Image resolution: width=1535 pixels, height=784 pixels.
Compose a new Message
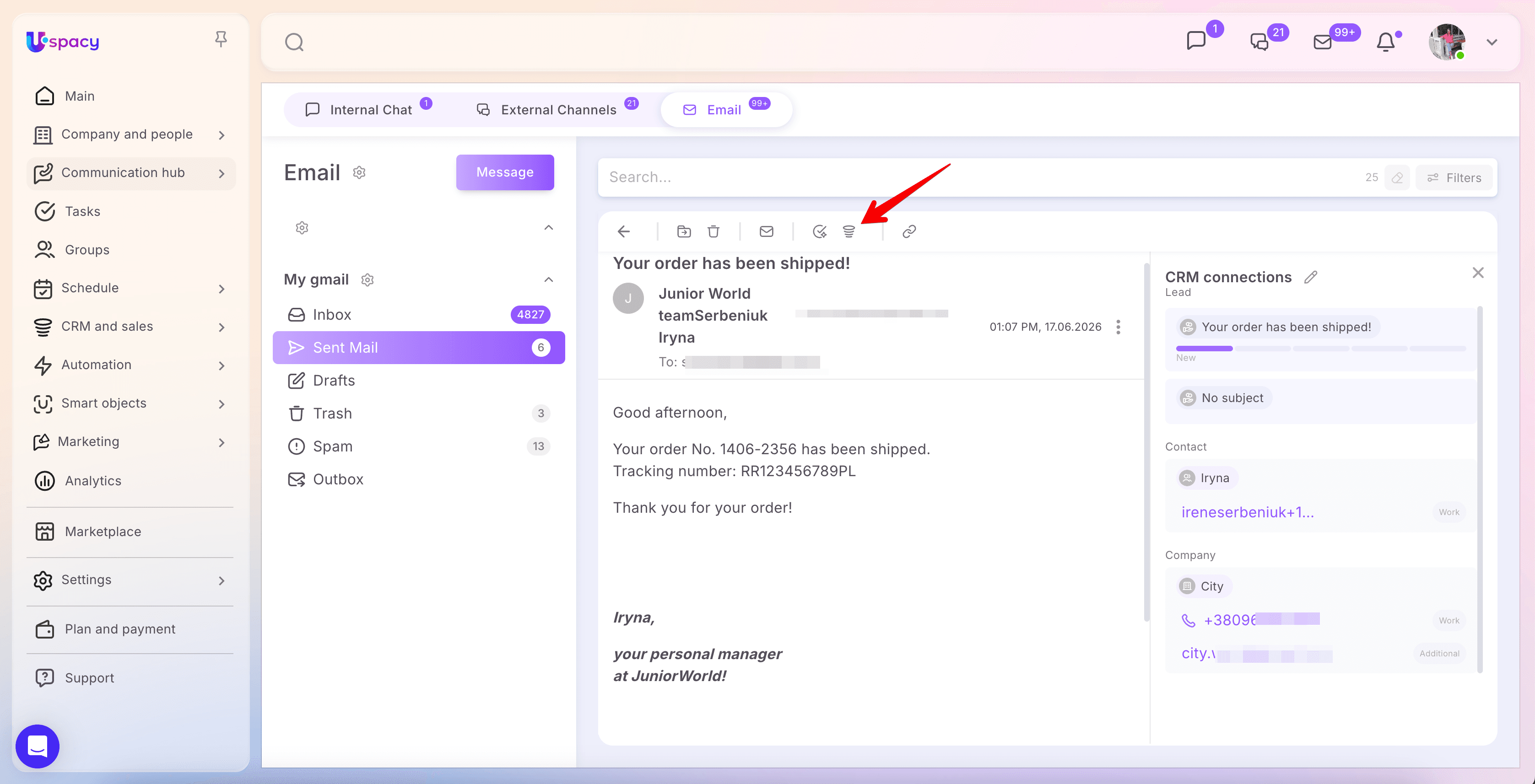(x=505, y=172)
